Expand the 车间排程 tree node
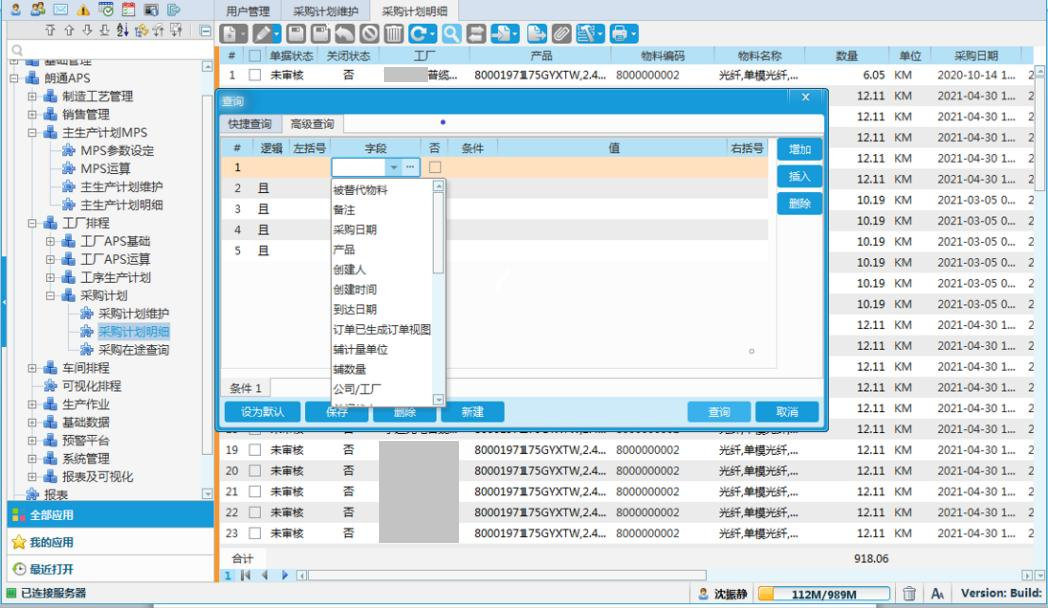1048x608 pixels. [x=32, y=368]
